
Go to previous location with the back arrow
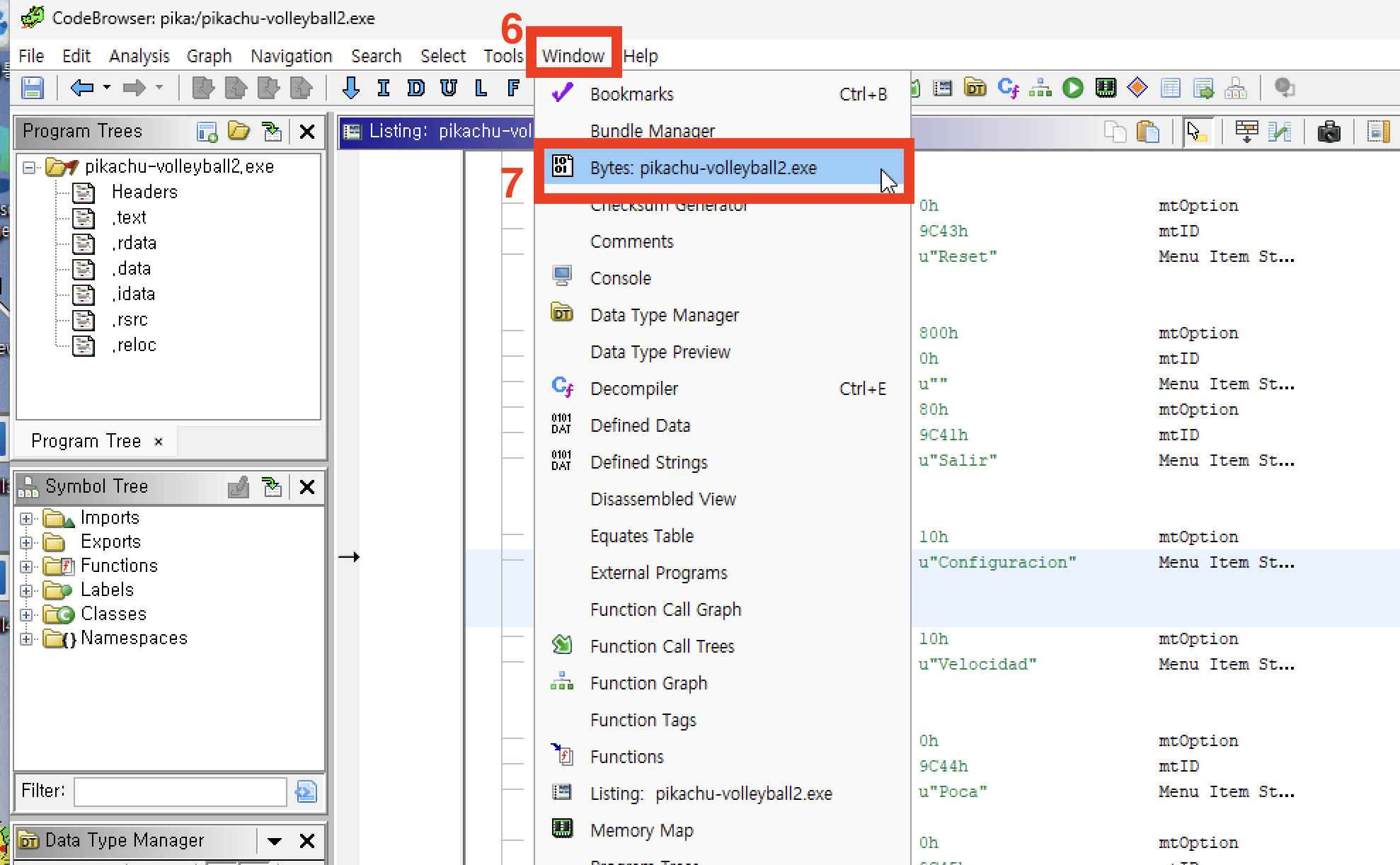click(x=82, y=88)
